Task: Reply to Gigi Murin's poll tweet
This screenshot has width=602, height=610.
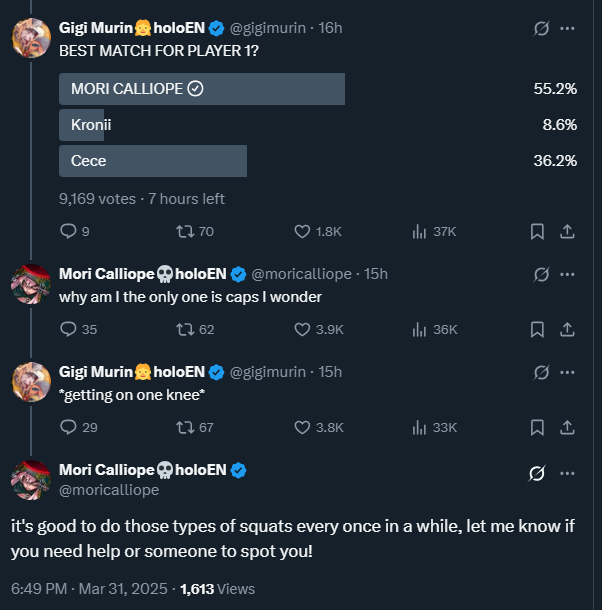Action: (x=69, y=231)
